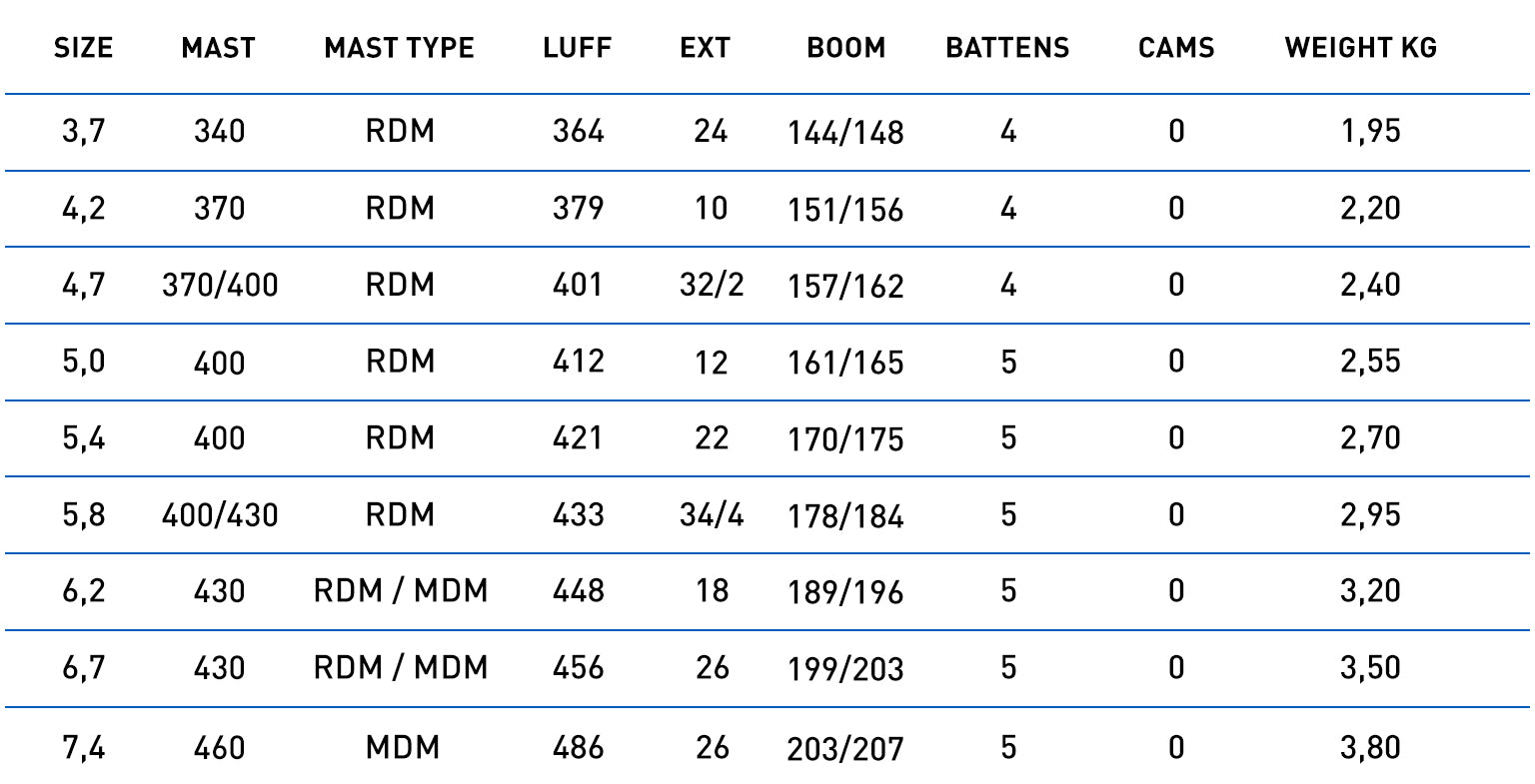Click the CAMS column header
The image size is (1535, 784).
tap(1176, 48)
